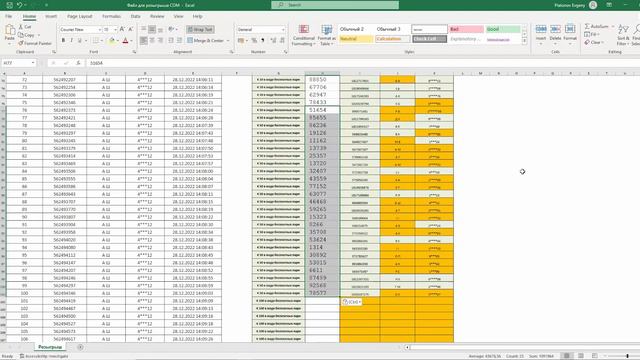Select the Розыгрыш sheet tab
This screenshot has height=360, width=640.
50,347
